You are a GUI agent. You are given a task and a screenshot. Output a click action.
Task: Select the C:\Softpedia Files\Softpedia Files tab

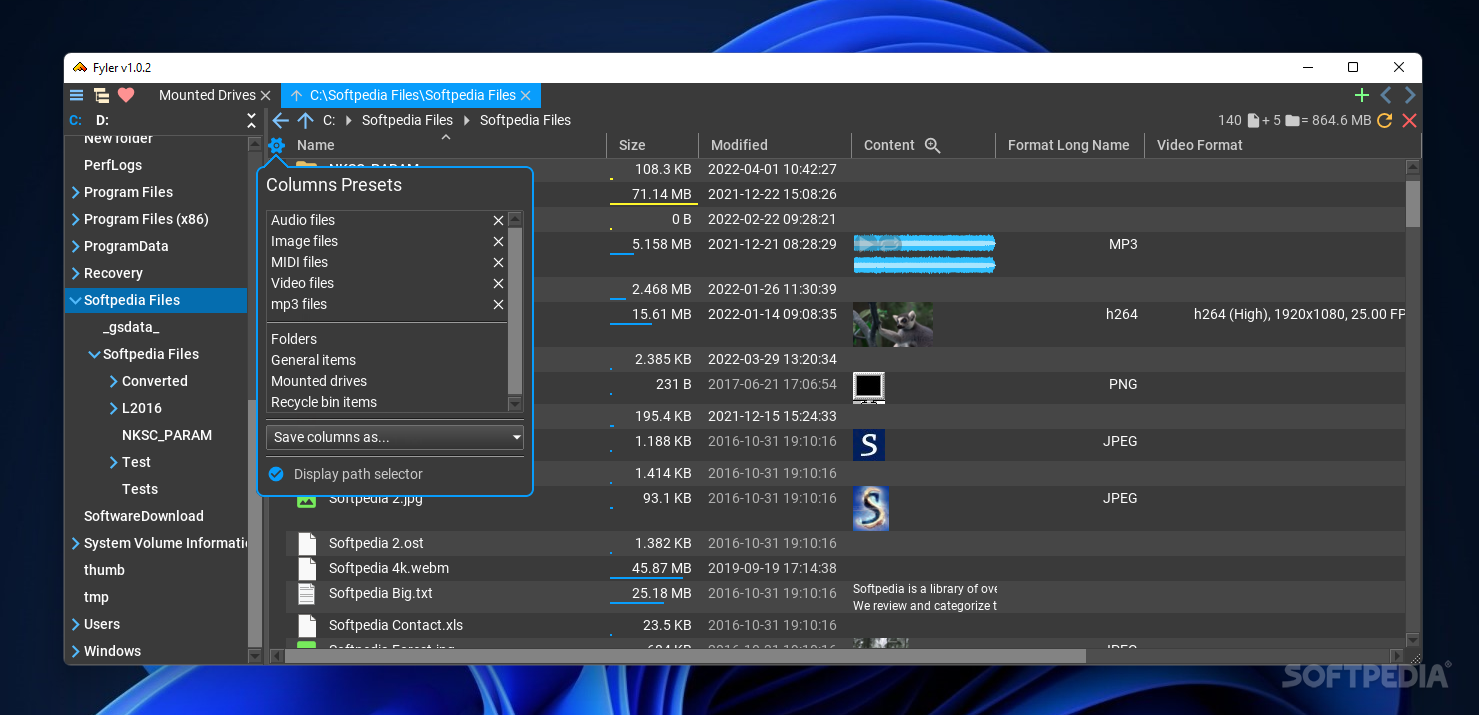click(412, 95)
